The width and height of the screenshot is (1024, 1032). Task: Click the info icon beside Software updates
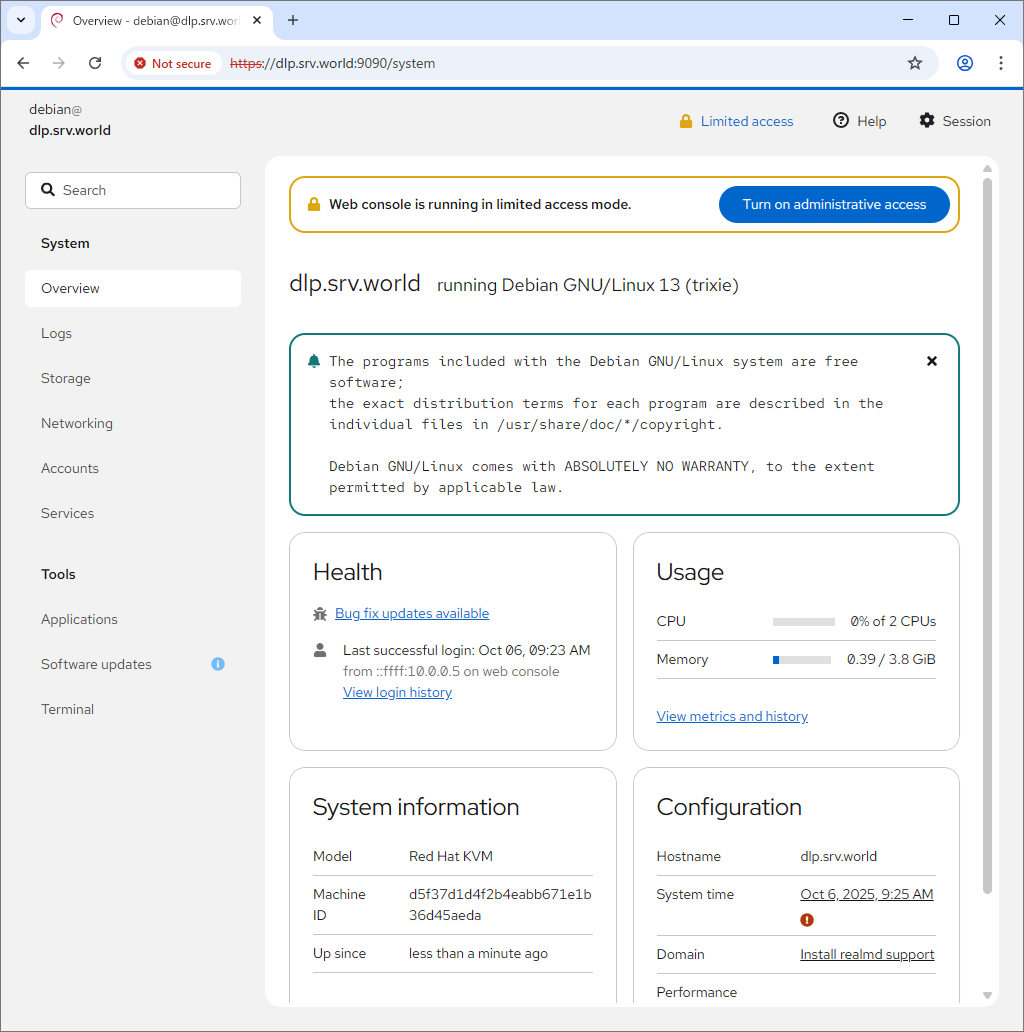point(218,664)
